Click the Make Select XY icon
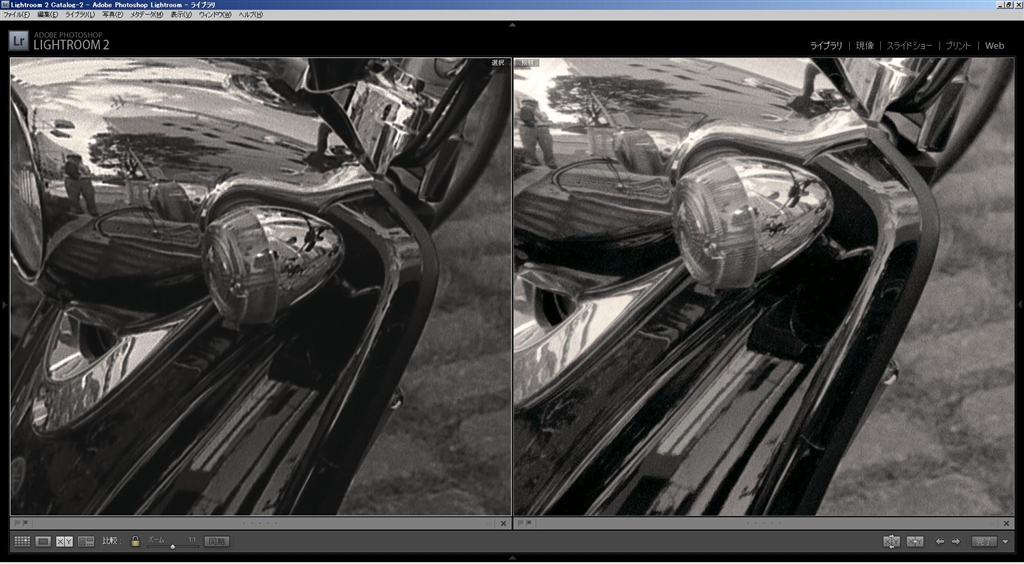The image size is (1024, 564). coord(915,541)
